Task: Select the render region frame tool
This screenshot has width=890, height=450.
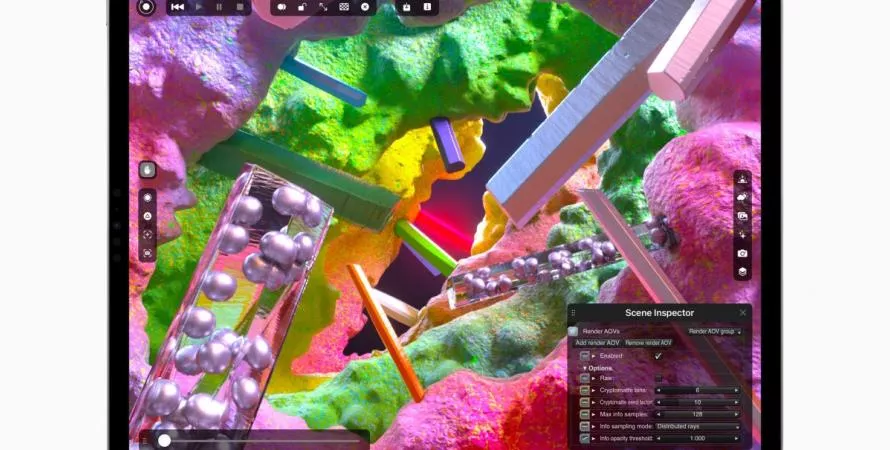Action: tap(148, 253)
